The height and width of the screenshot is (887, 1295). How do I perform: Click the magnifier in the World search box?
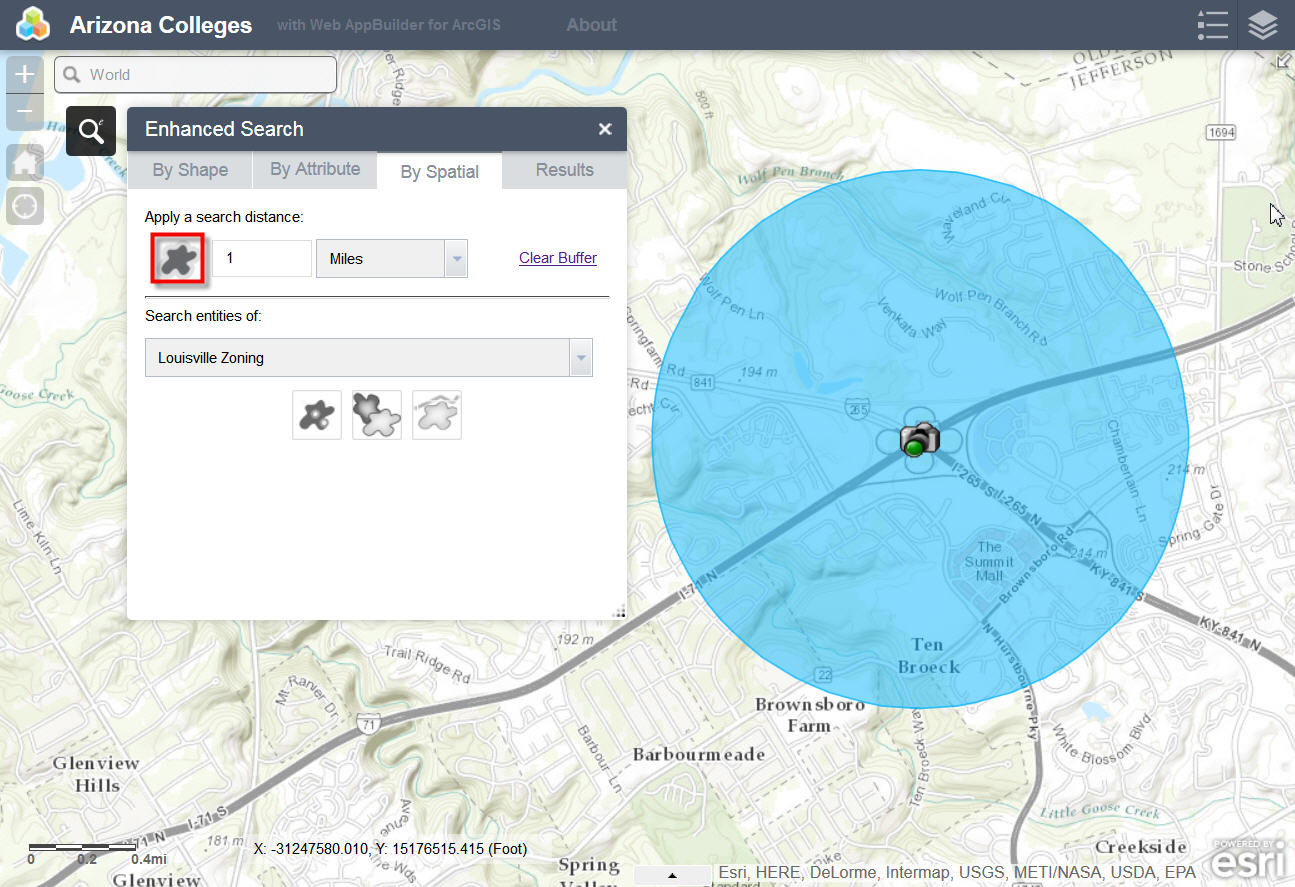pyautogui.click(x=72, y=74)
